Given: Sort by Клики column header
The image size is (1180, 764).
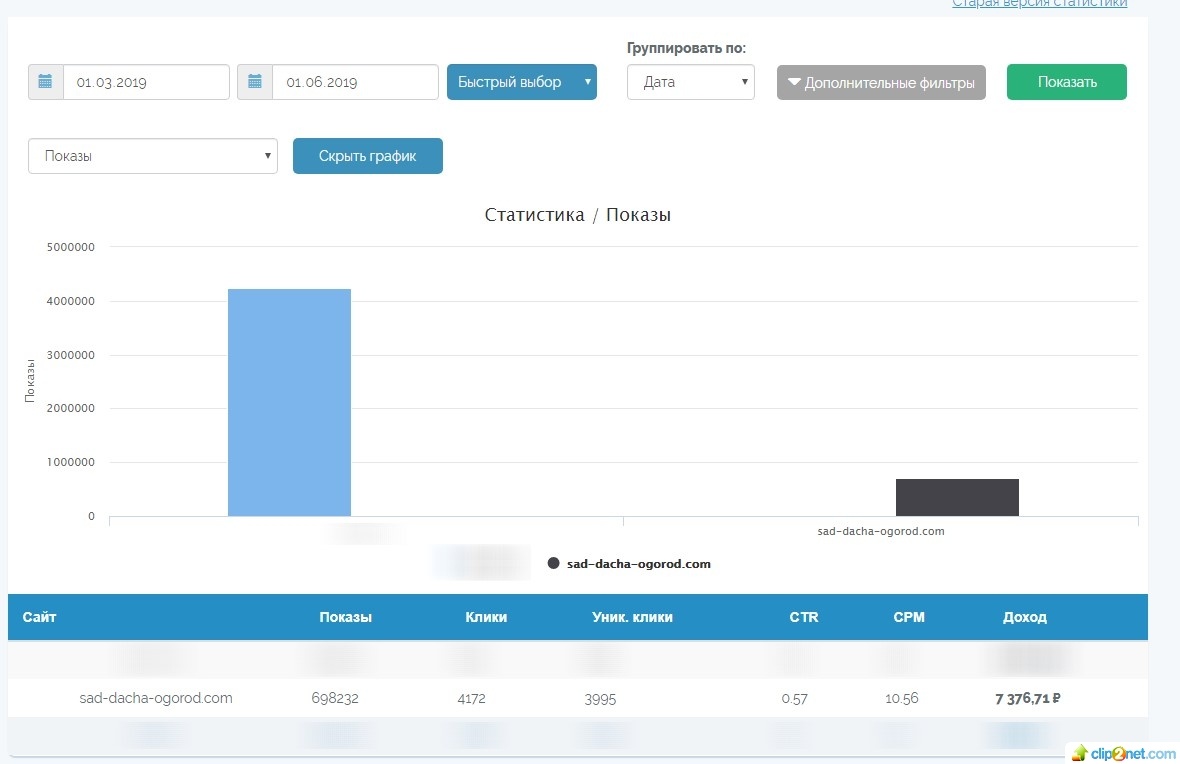Looking at the screenshot, I should tap(486, 617).
